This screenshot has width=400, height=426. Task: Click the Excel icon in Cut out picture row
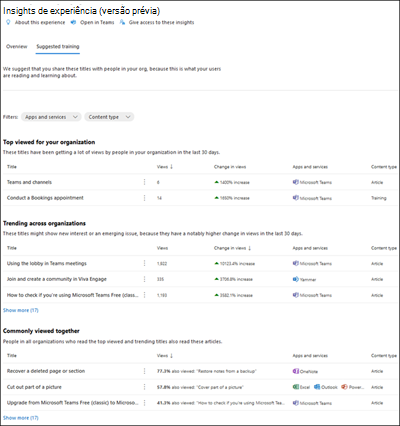296,387
